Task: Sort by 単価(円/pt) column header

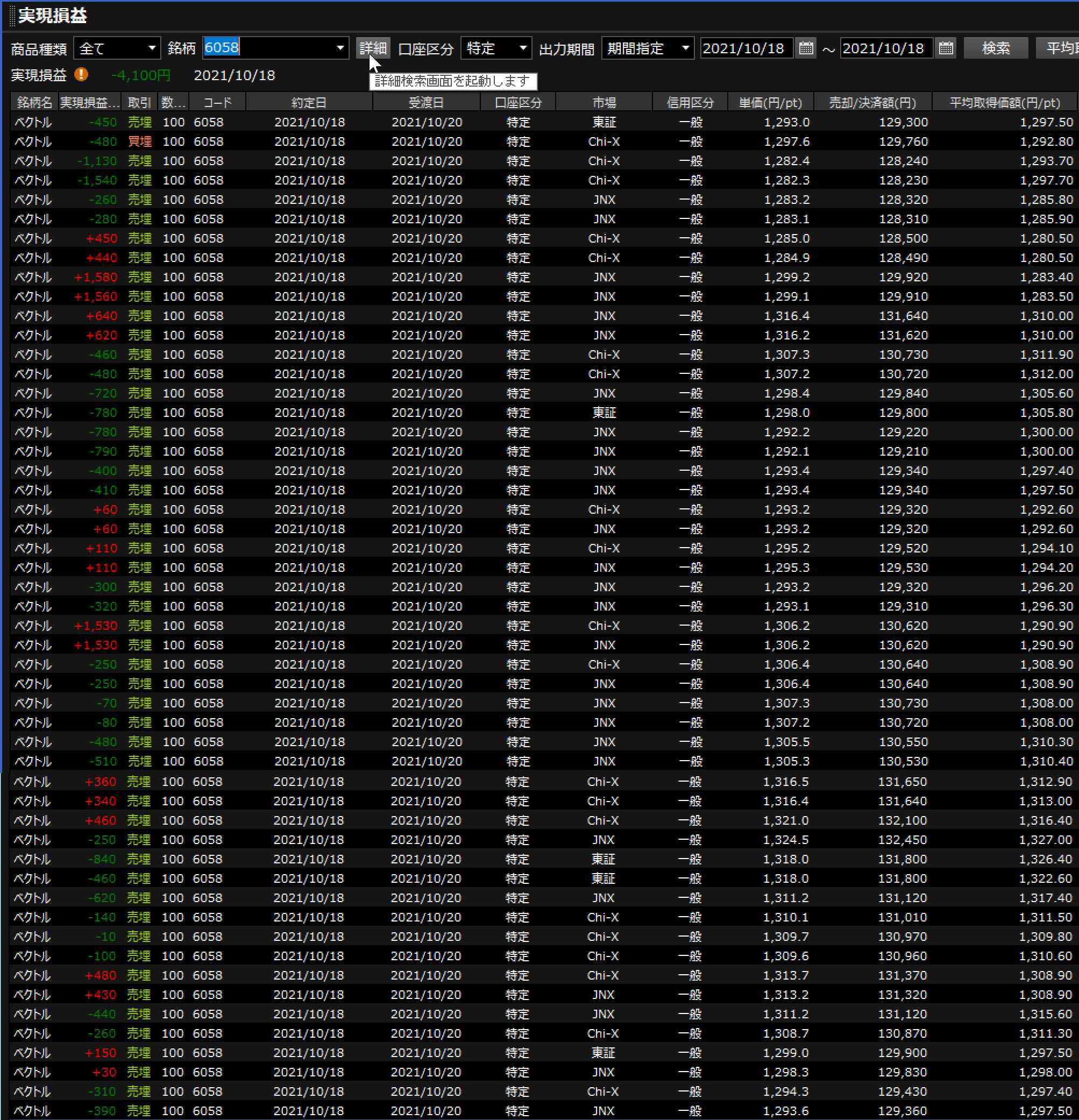Action: (770, 102)
